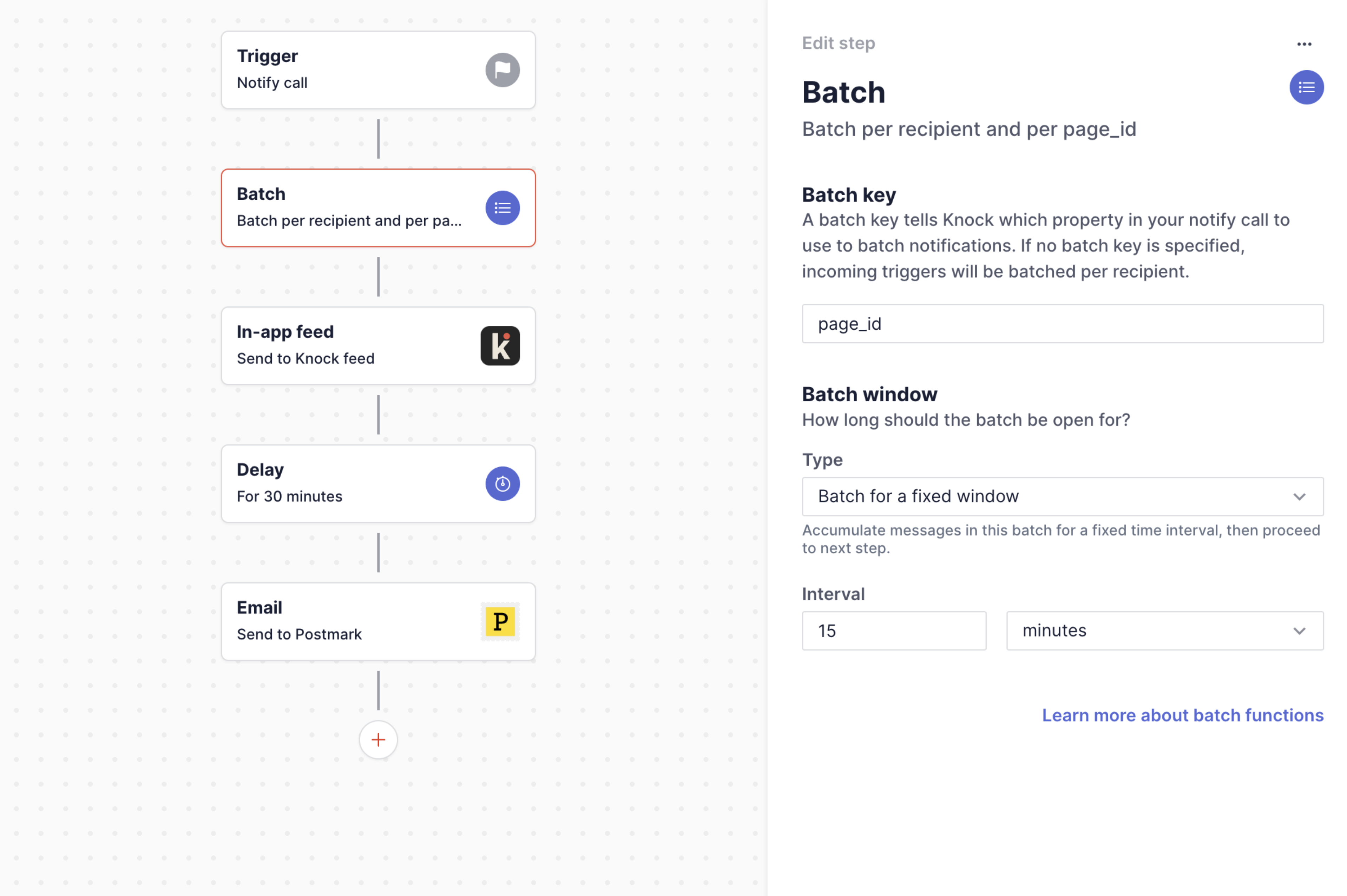This screenshot has height=896, width=1347.
Task: Click the interval value input field
Action: (x=893, y=630)
